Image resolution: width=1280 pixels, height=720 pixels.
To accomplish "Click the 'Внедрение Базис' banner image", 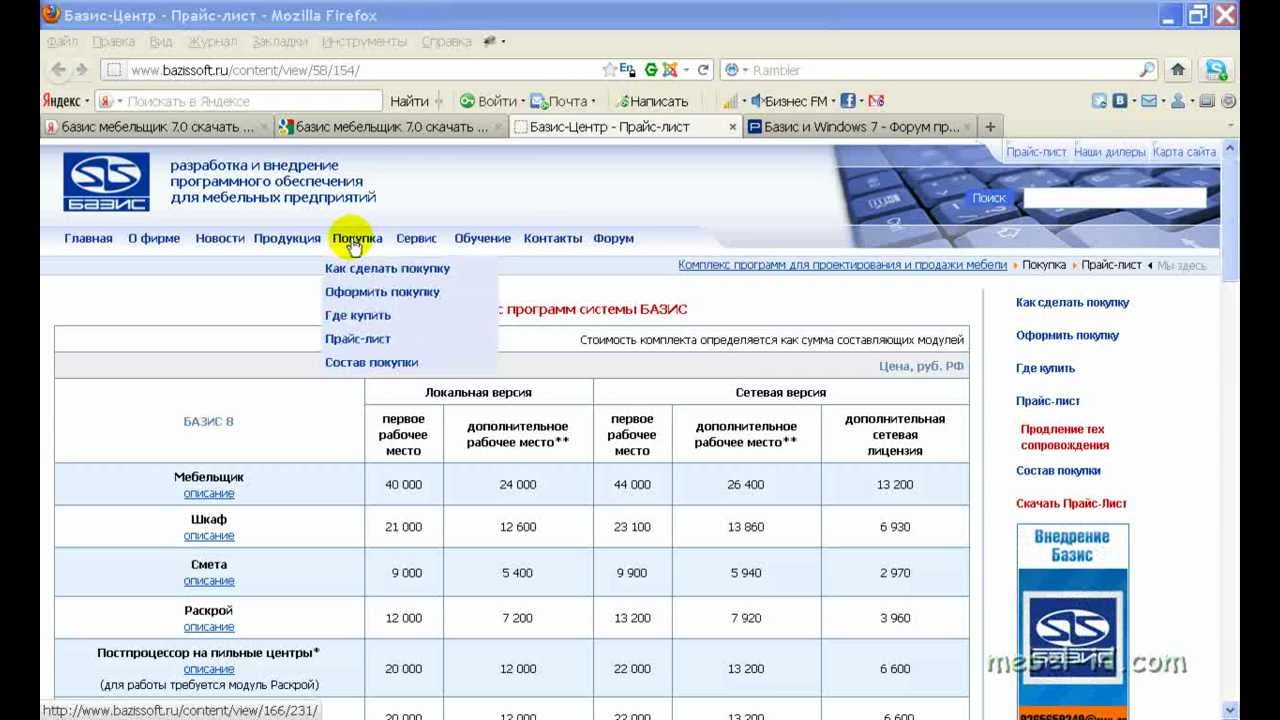I will [x=1072, y=620].
